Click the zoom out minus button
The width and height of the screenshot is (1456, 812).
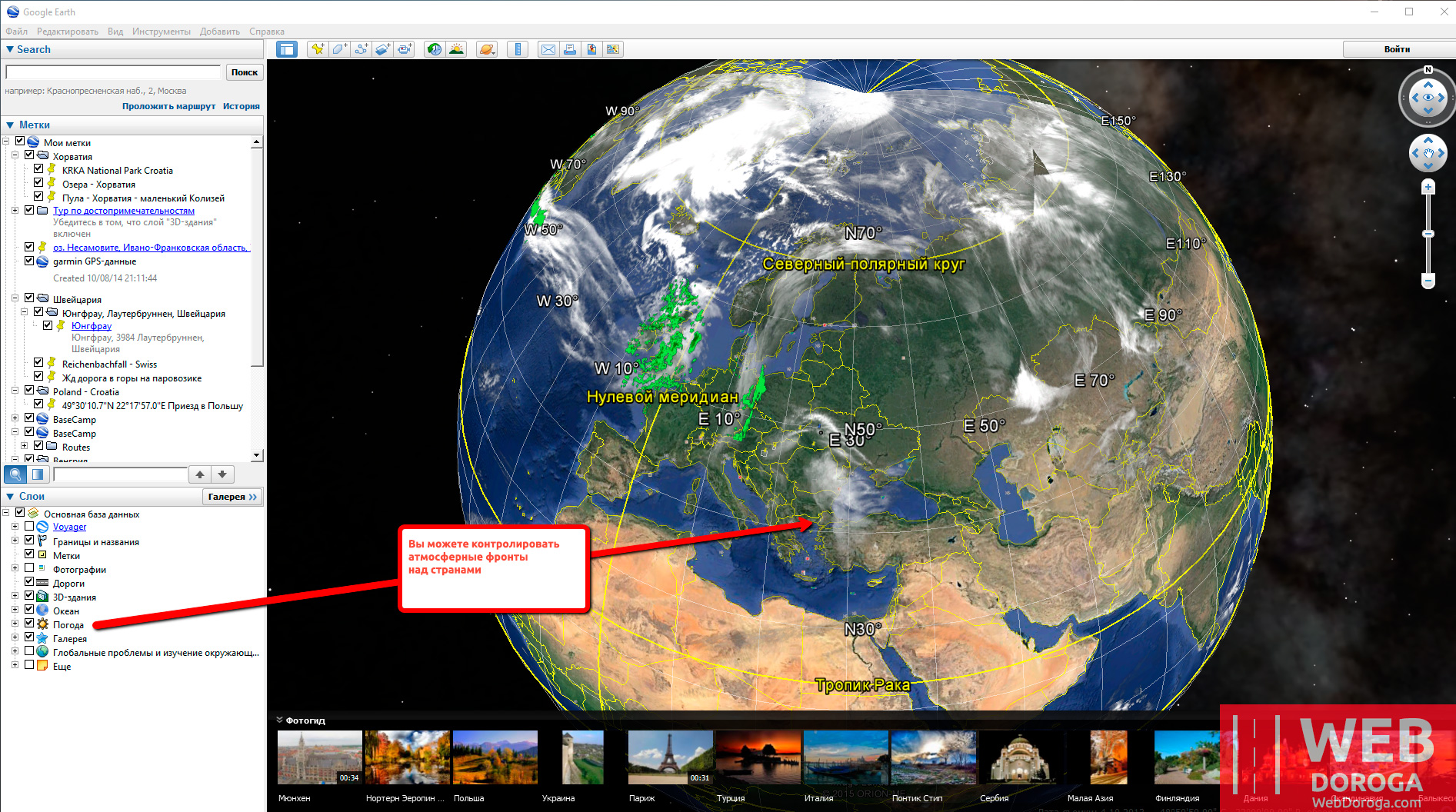coord(1428,281)
